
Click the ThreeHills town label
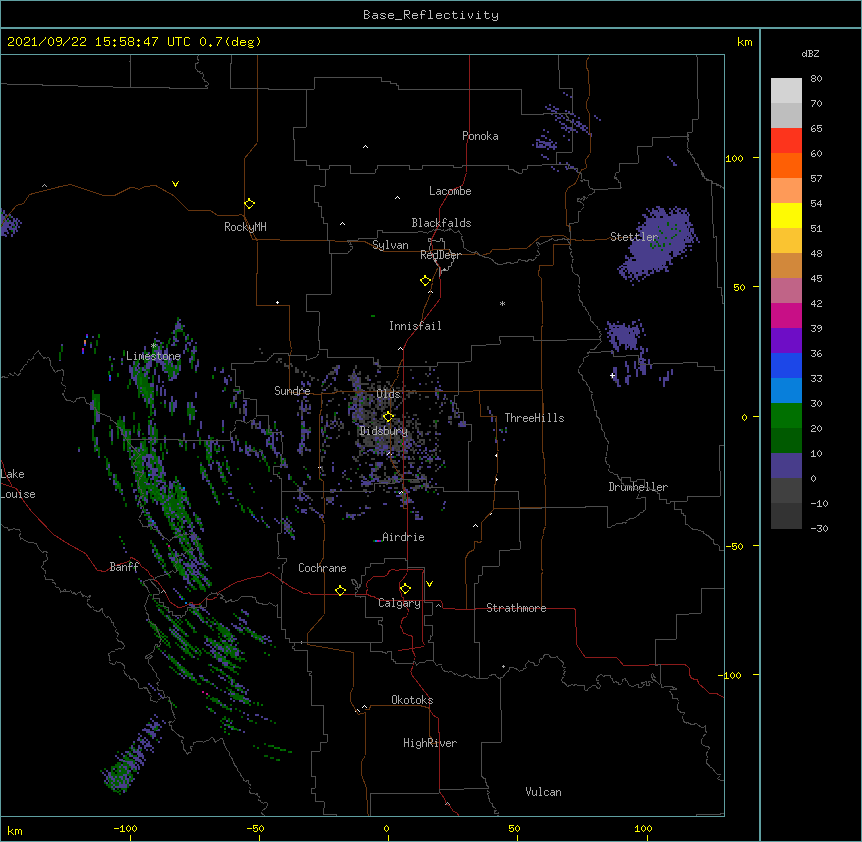534,418
